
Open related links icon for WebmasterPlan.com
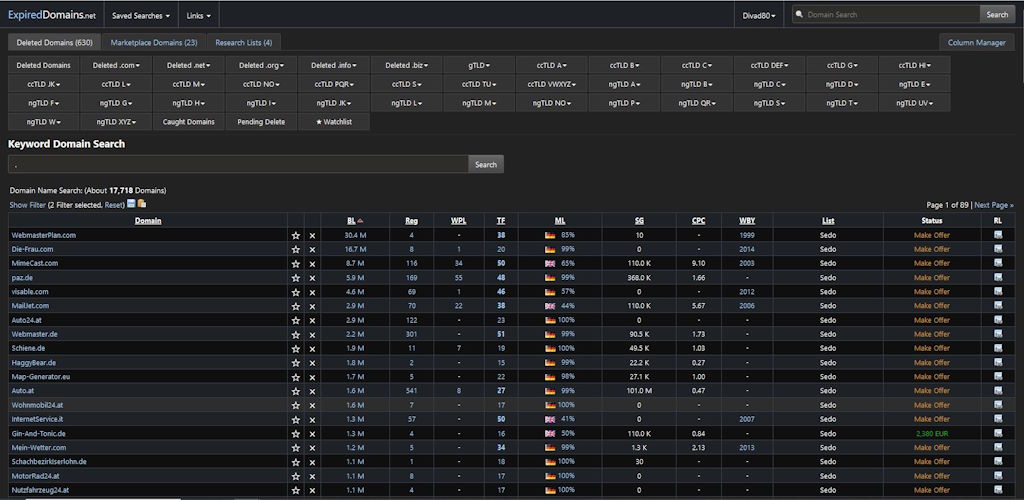(x=998, y=235)
